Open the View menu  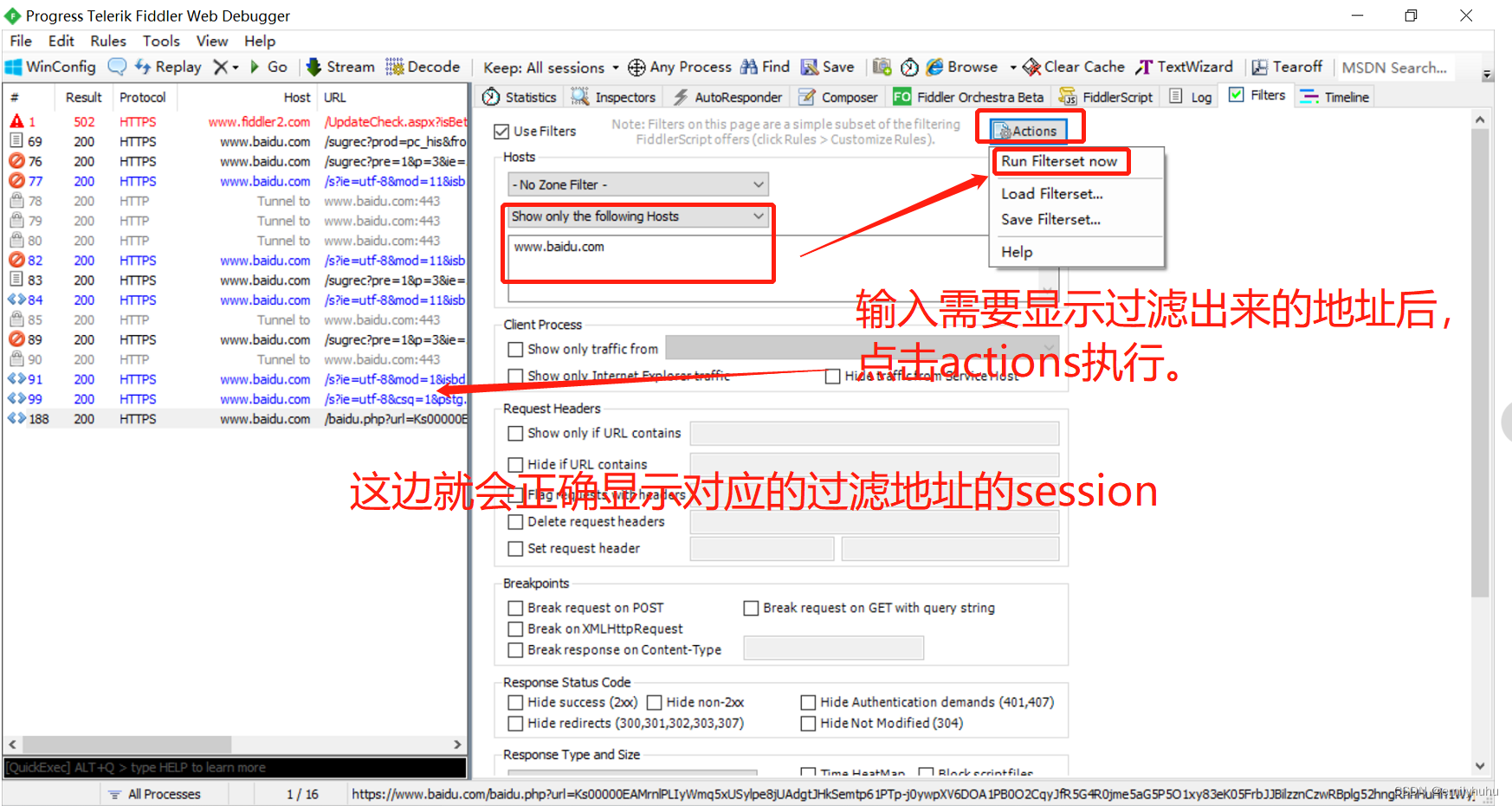[x=211, y=41]
